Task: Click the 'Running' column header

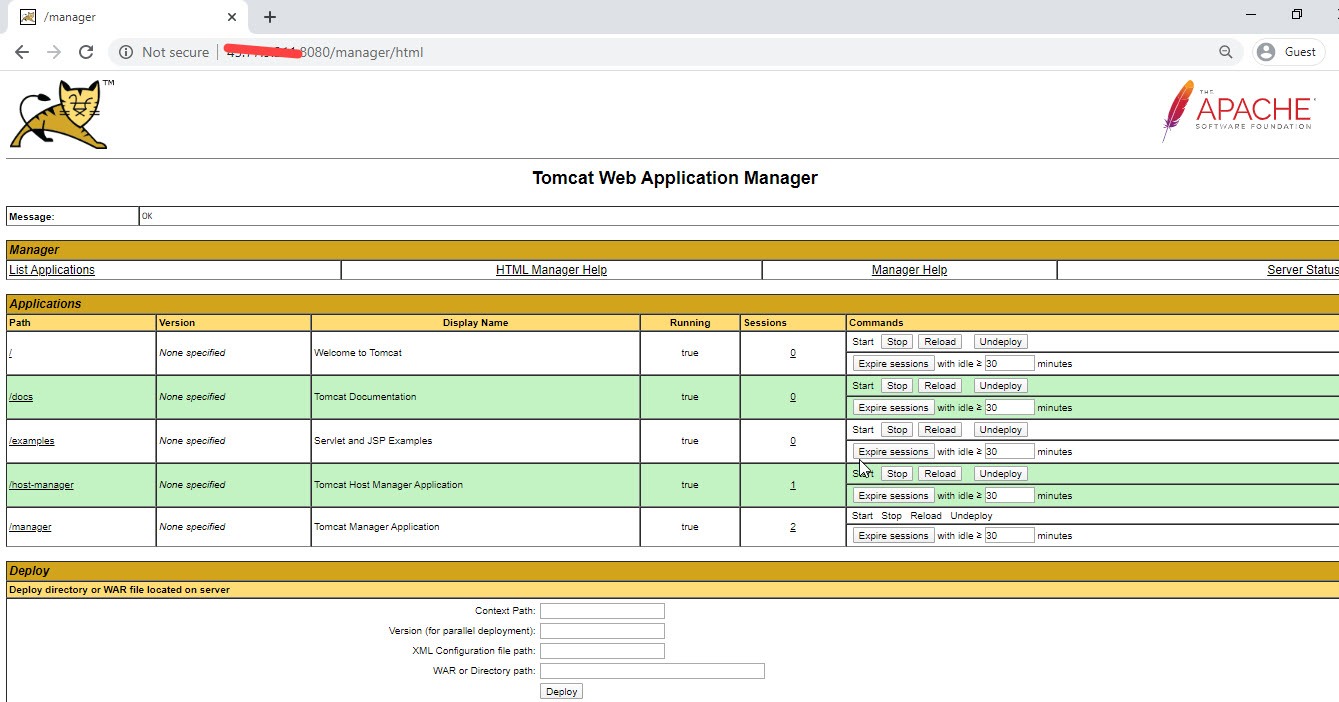Action: (x=690, y=323)
